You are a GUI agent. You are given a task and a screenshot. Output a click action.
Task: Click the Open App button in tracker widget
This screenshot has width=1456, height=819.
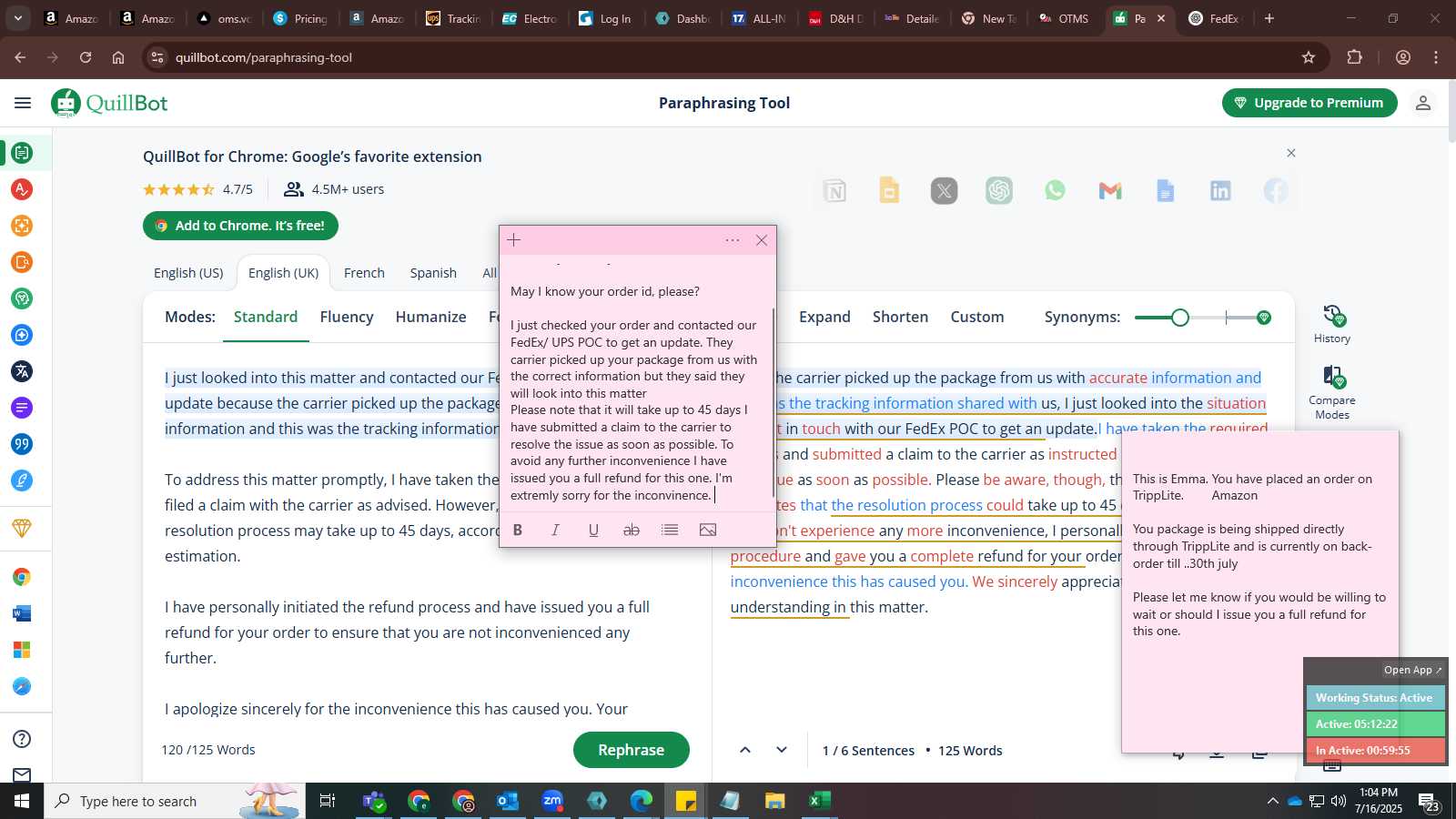(x=1412, y=670)
